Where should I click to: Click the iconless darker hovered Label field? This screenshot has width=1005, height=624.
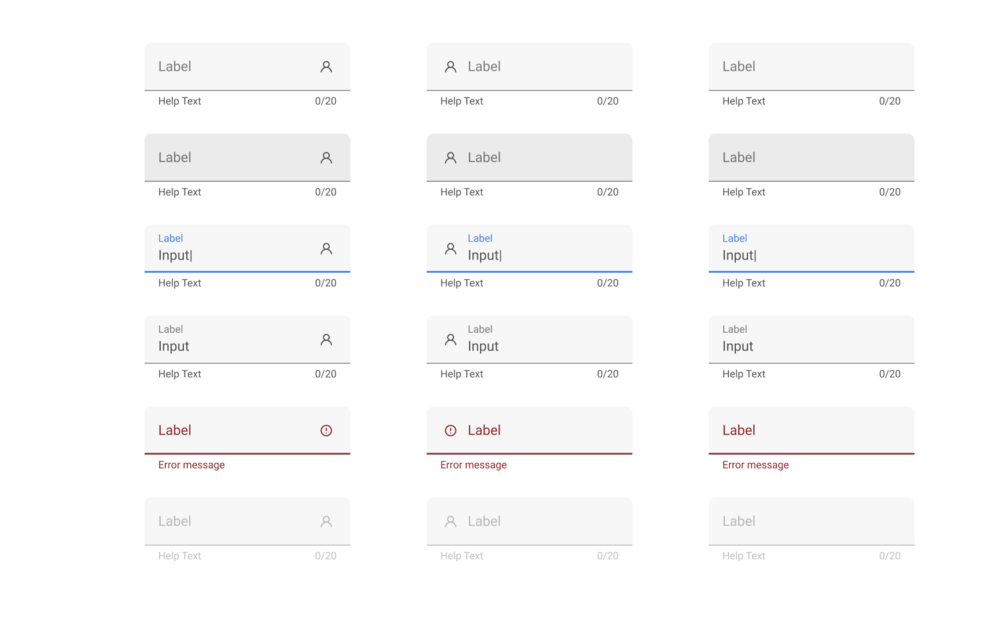click(x=811, y=158)
